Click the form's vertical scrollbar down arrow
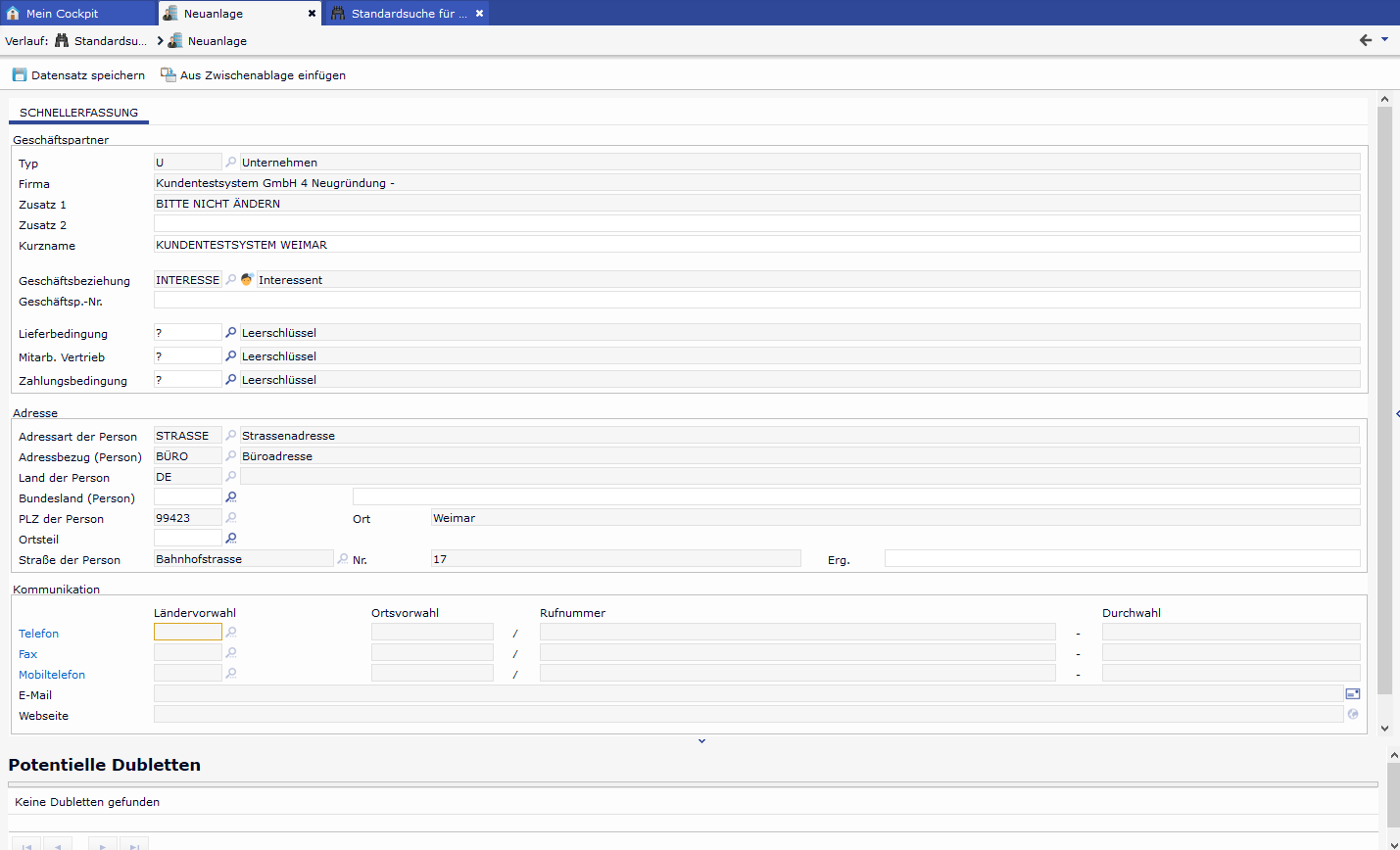Viewport: 1400px width, 850px height. pos(1384,728)
